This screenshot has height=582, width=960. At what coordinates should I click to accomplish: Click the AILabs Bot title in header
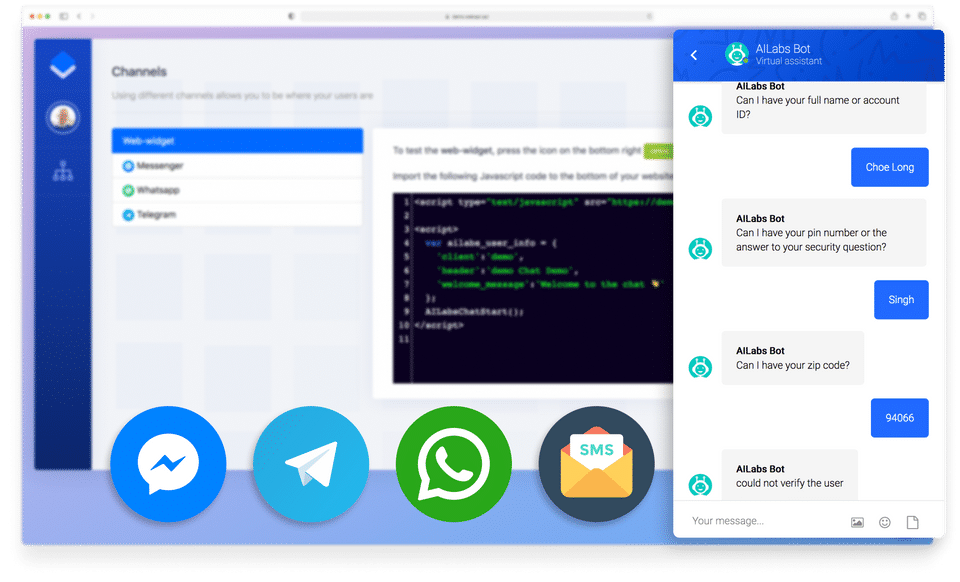(782, 48)
